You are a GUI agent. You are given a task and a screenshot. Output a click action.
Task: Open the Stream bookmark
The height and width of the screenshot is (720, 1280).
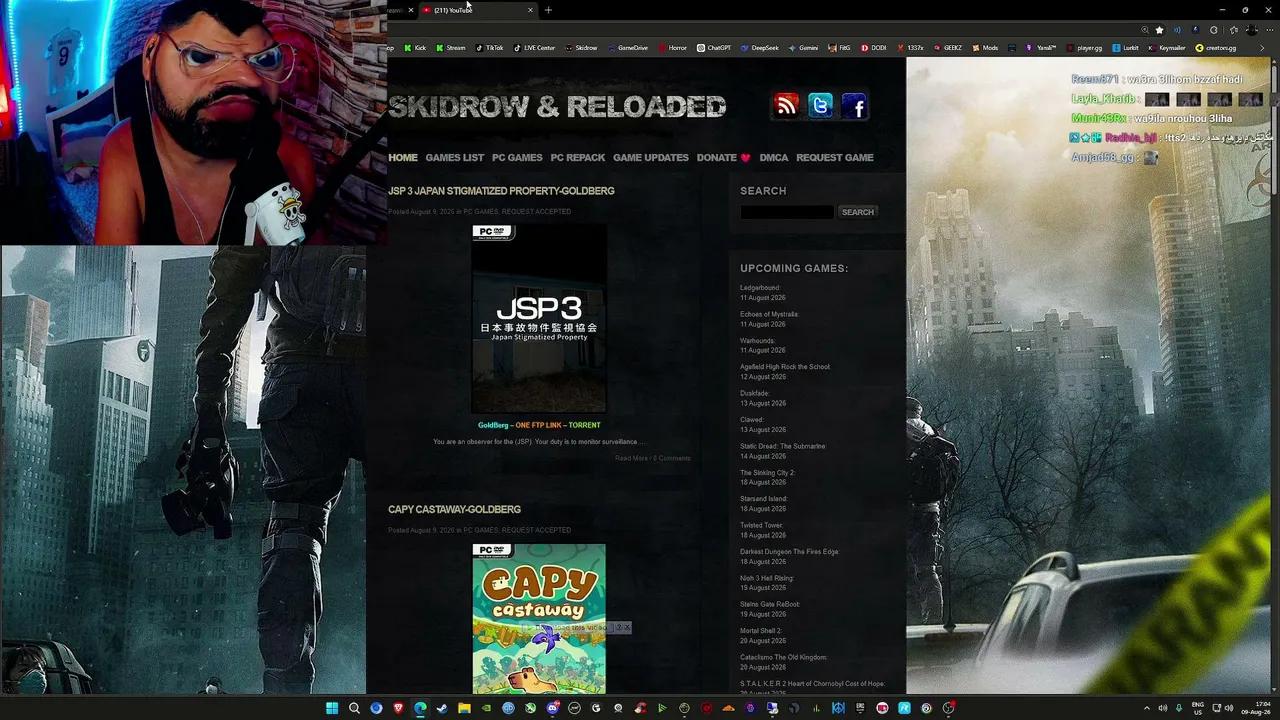tap(450, 48)
